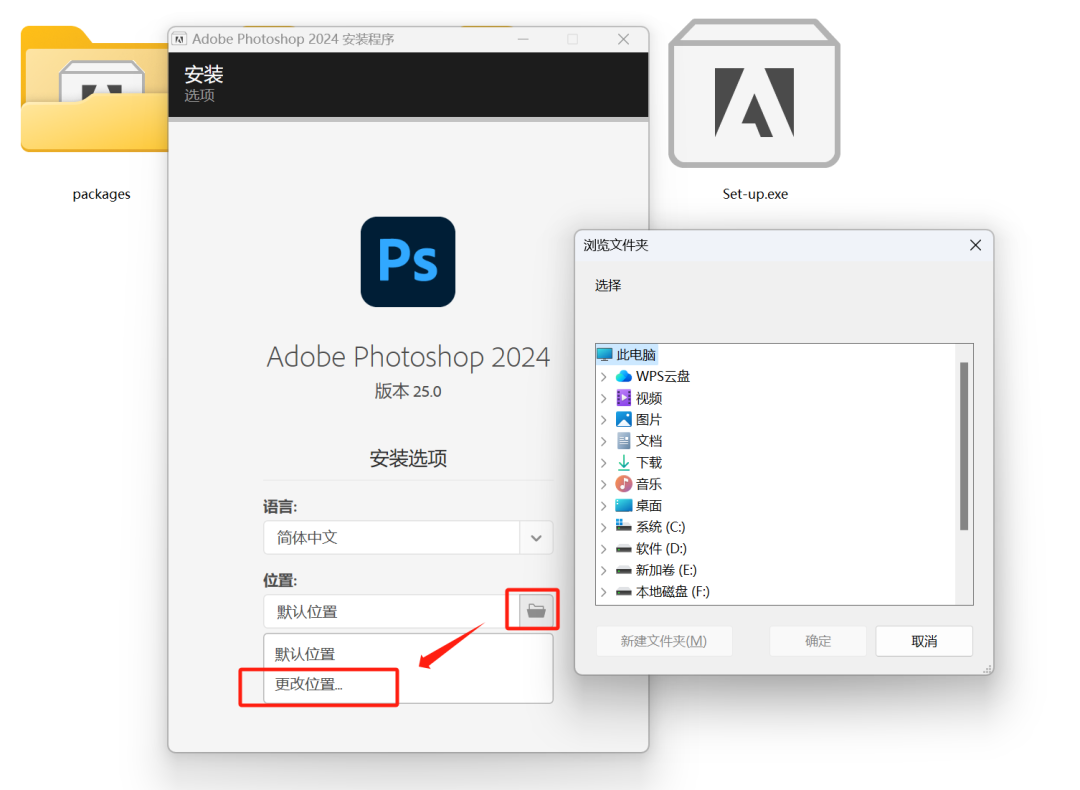Click the 下载 download arrow icon
Screen dimensions: 1080x790
pyautogui.click(x=623, y=462)
